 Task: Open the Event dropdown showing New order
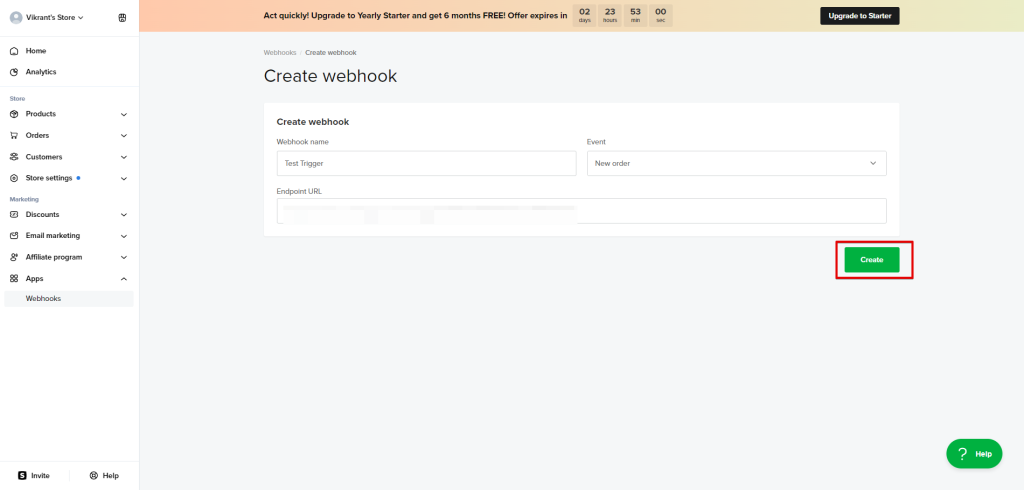pos(736,163)
